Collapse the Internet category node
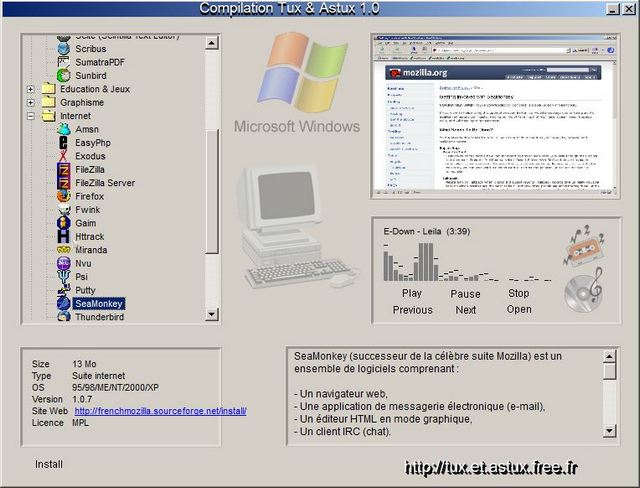Screen dimensions: 640x488 pyautogui.click(x=31, y=116)
